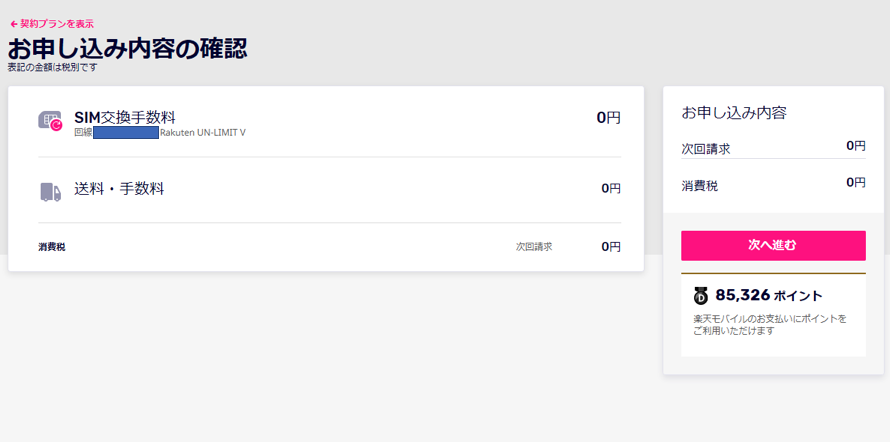Click the 85,326 ポイント balance
Screen dimensions: 890x442
(769, 295)
